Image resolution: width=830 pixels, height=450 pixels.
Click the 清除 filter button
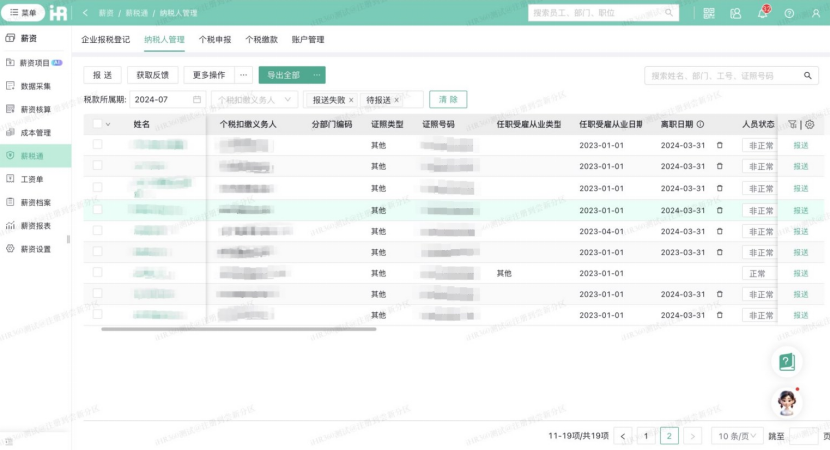tap(447, 100)
